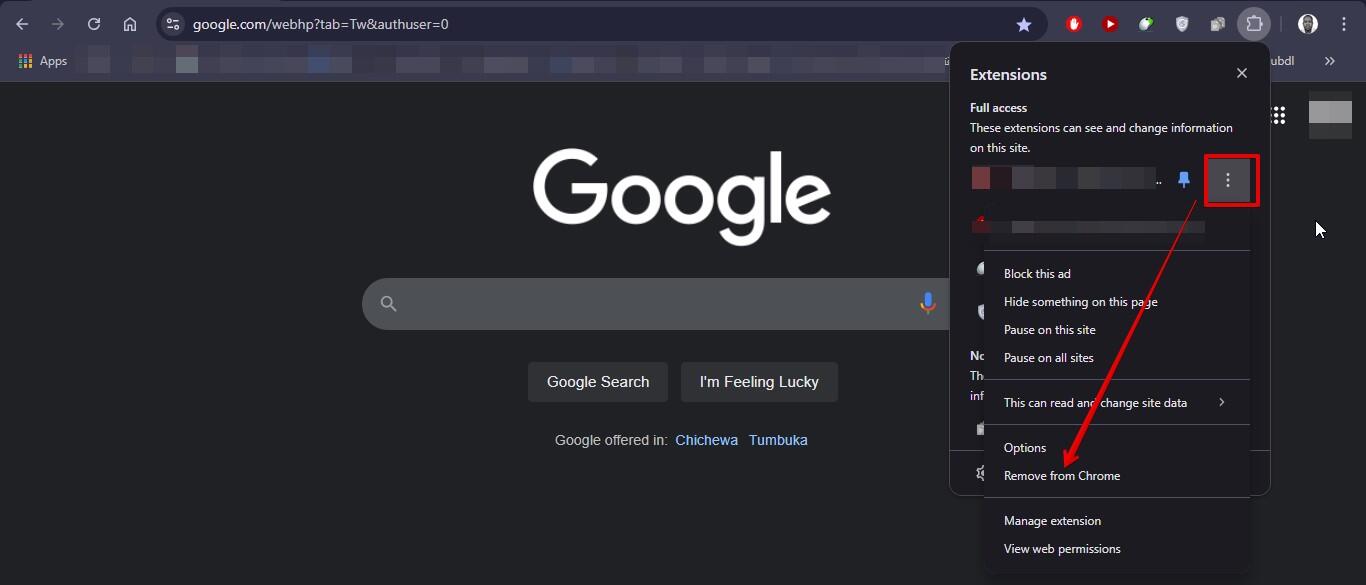
Task: Select 'Manage extension' menu entry
Action: coord(1052,521)
